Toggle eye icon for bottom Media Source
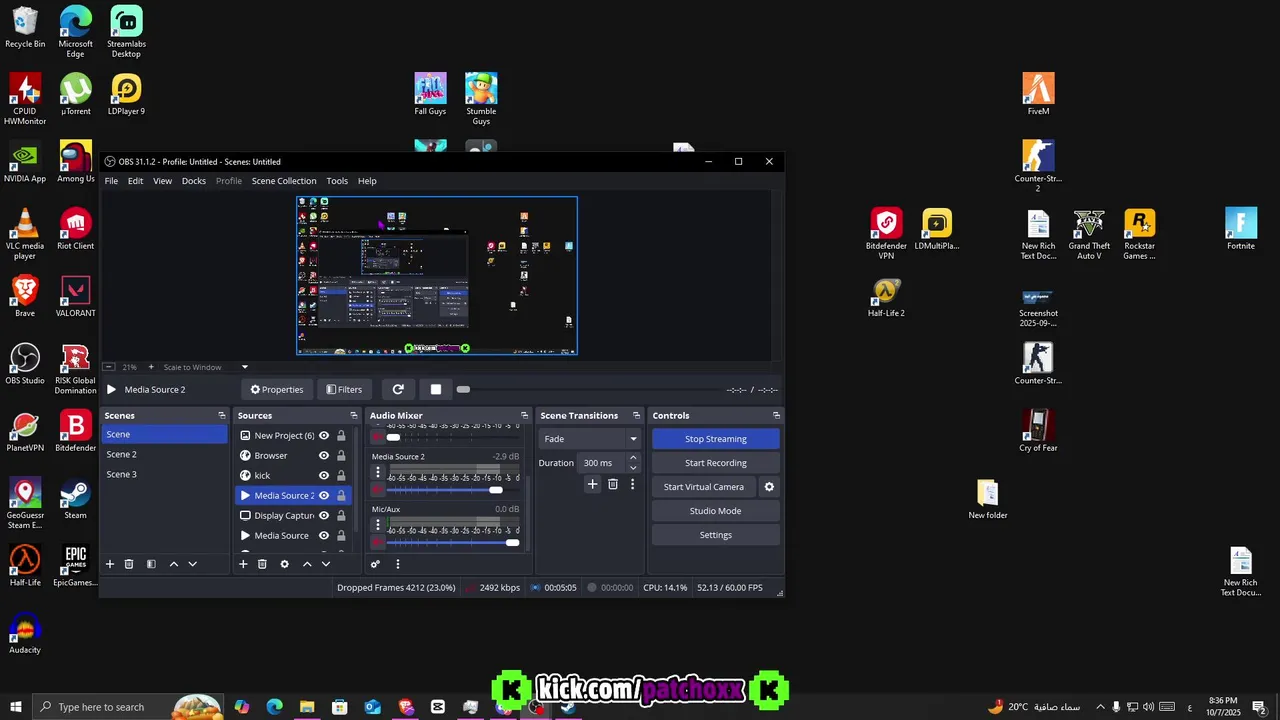Image resolution: width=1280 pixels, height=720 pixels. [324, 535]
